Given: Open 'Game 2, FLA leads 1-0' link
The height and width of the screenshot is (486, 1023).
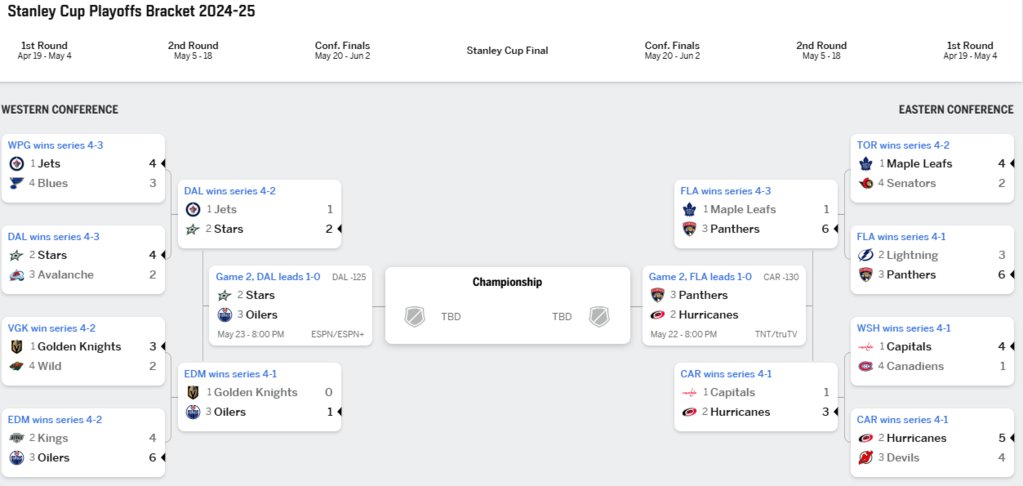Looking at the screenshot, I should 700,277.
